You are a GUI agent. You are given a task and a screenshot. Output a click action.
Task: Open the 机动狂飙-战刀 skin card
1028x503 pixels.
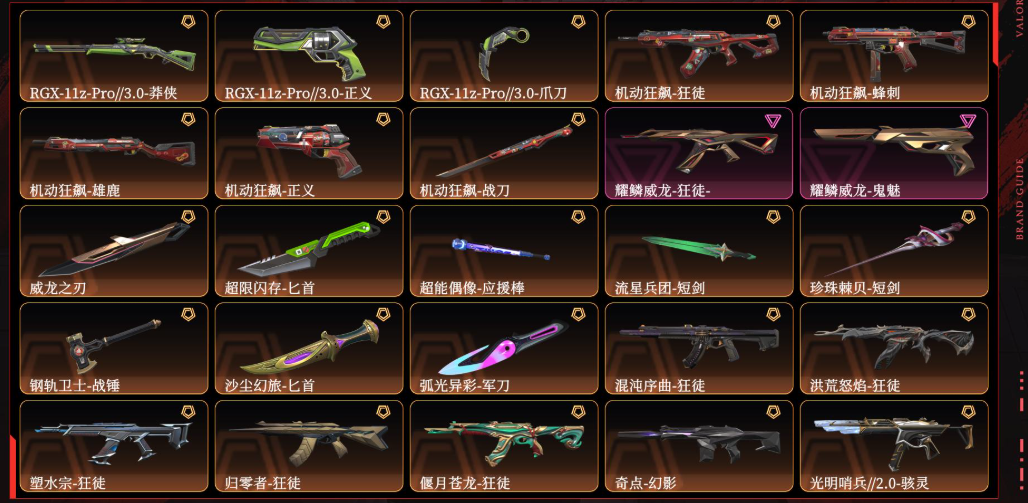point(504,153)
